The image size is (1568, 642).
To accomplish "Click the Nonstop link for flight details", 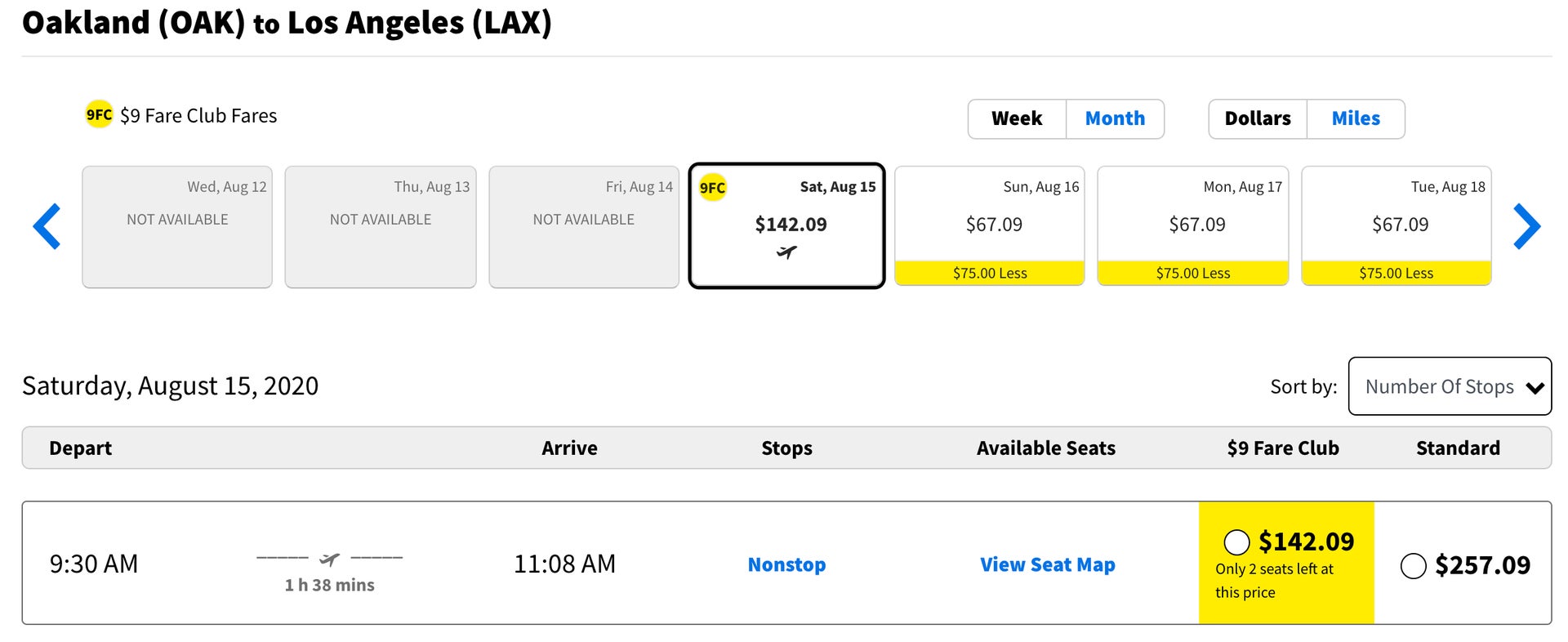I will (x=786, y=564).
